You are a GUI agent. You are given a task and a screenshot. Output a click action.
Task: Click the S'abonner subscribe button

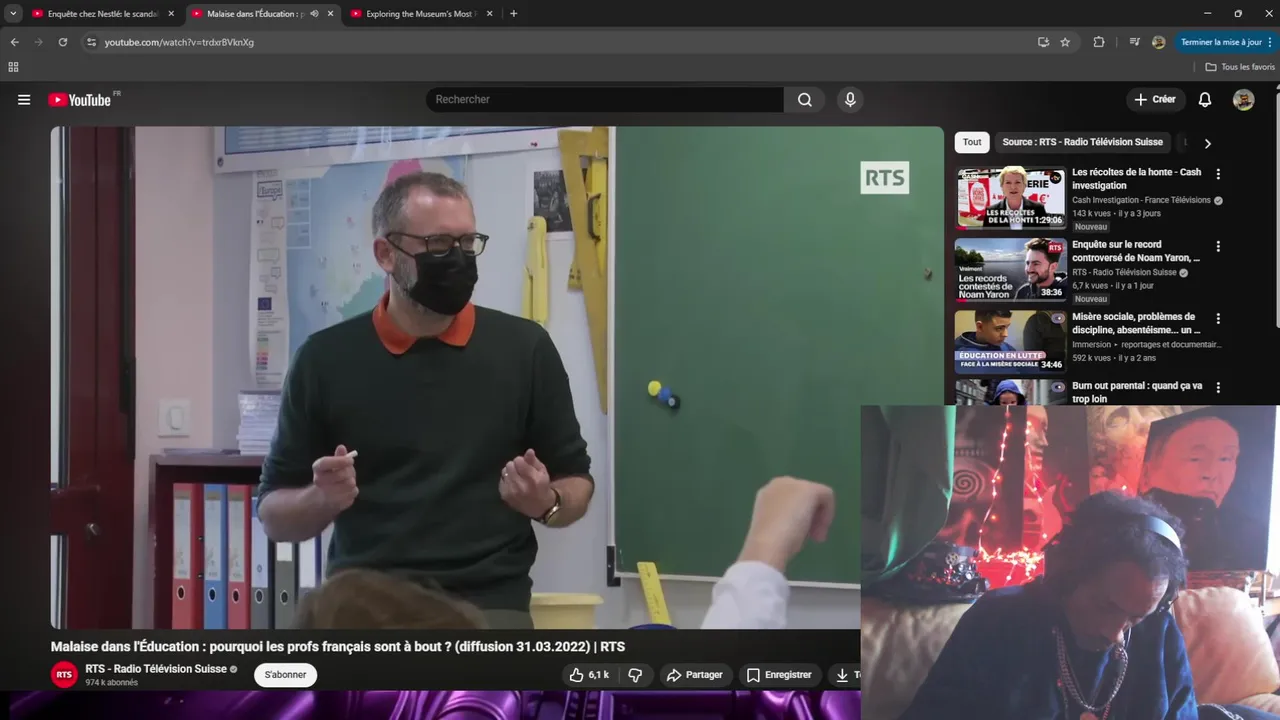[285, 675]
